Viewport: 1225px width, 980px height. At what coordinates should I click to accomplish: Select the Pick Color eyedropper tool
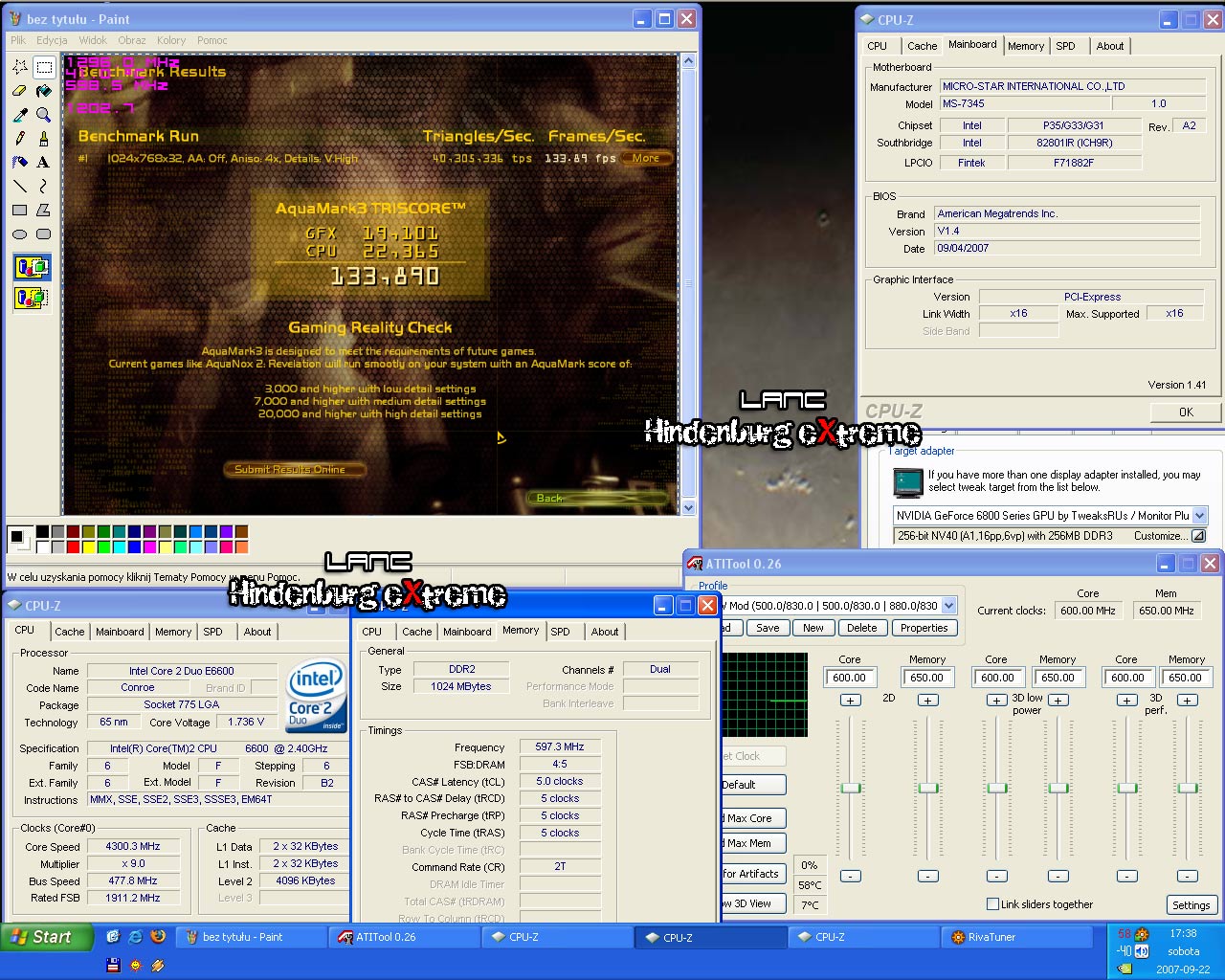pos(20,115)
